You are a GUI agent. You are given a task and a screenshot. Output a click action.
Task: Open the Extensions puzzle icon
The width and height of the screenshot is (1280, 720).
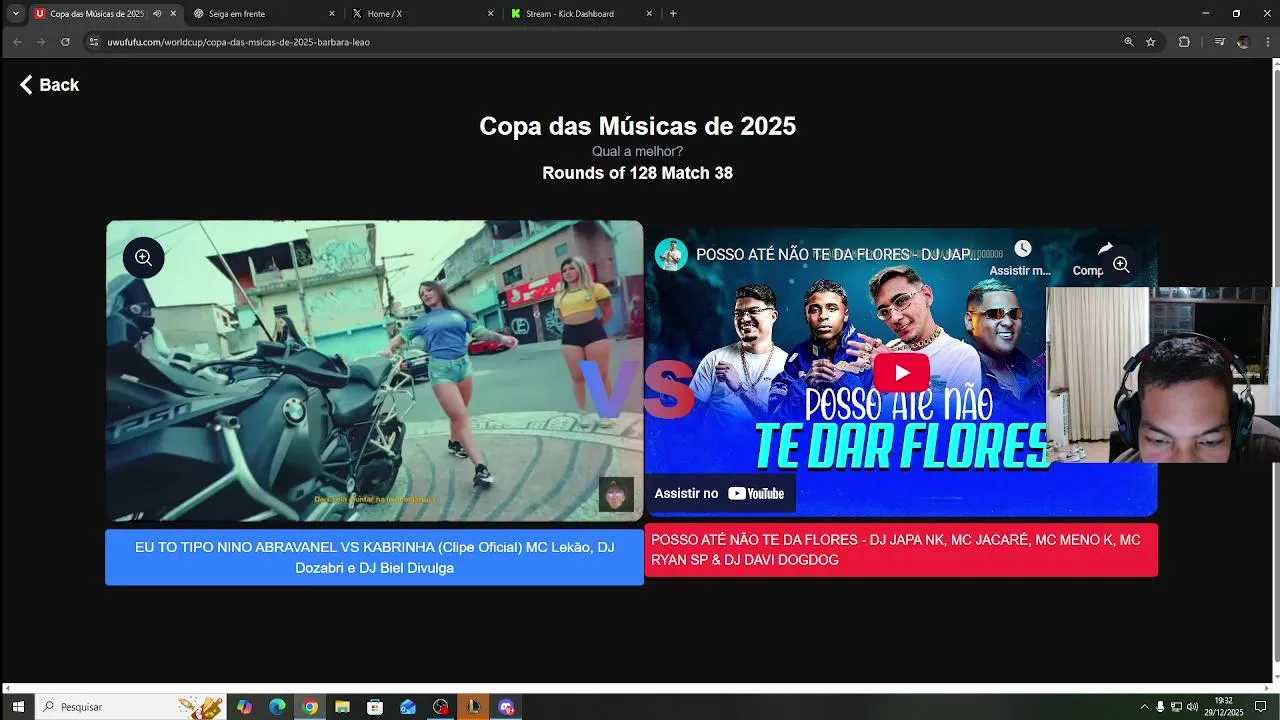(x=1185, y=42)
